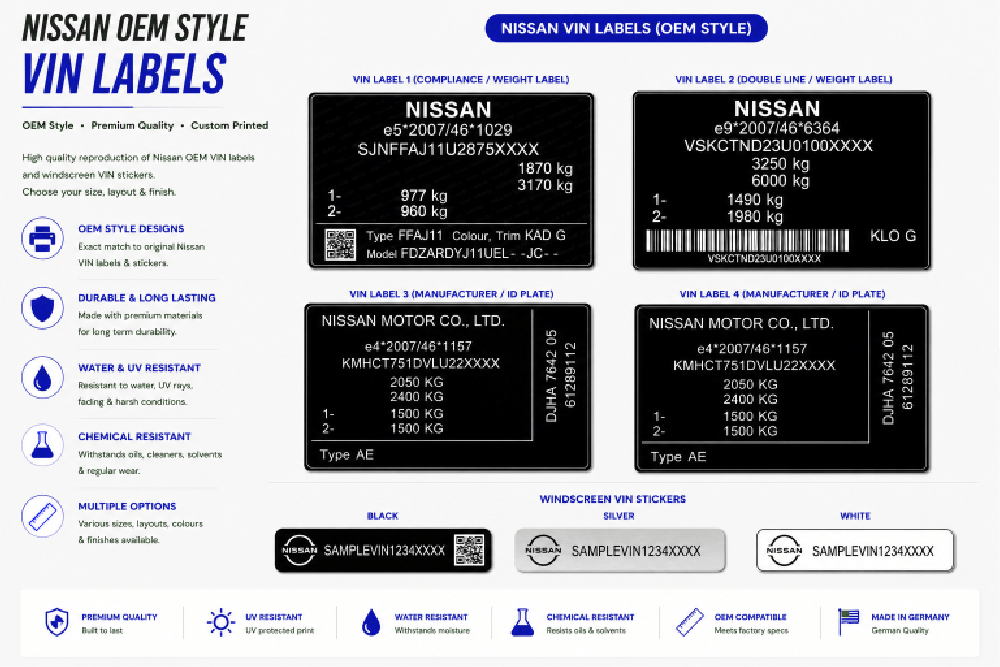The width and height of the screenshot is (1000, 667).
Task: Click the 'e9*2007/46*6364' approval number
Action: click(777, 128)
